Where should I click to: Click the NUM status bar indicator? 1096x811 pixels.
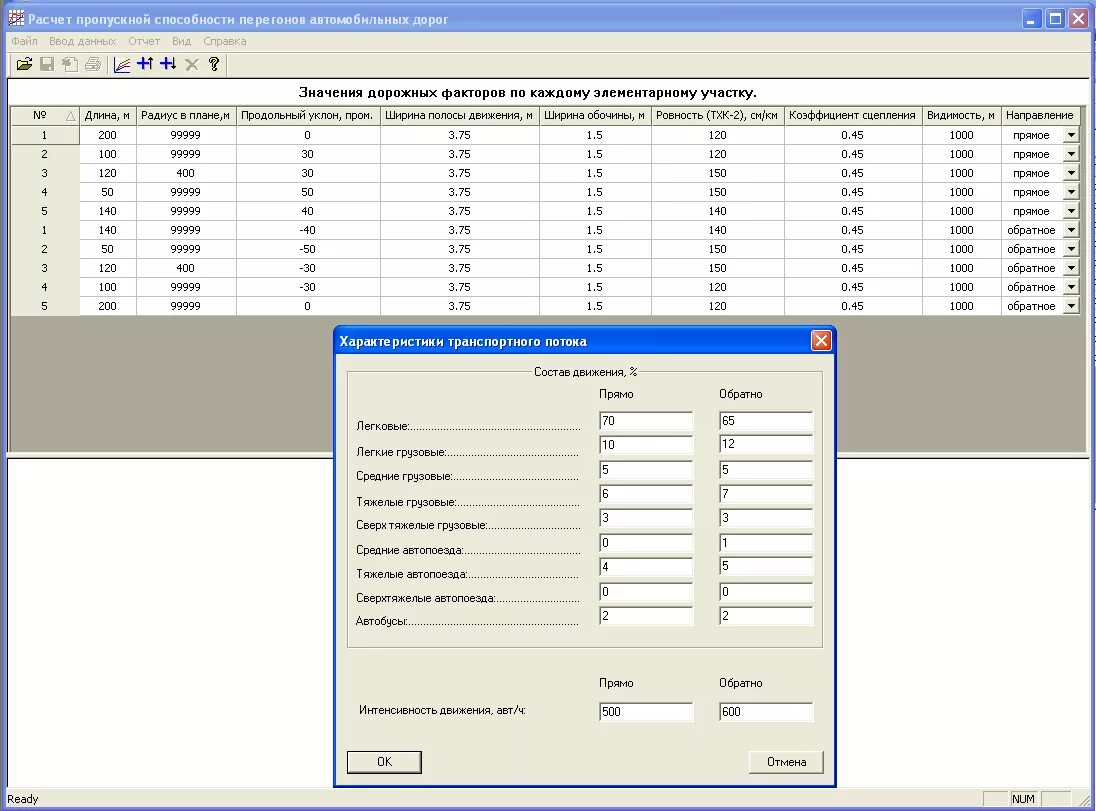click(1023, 799)
